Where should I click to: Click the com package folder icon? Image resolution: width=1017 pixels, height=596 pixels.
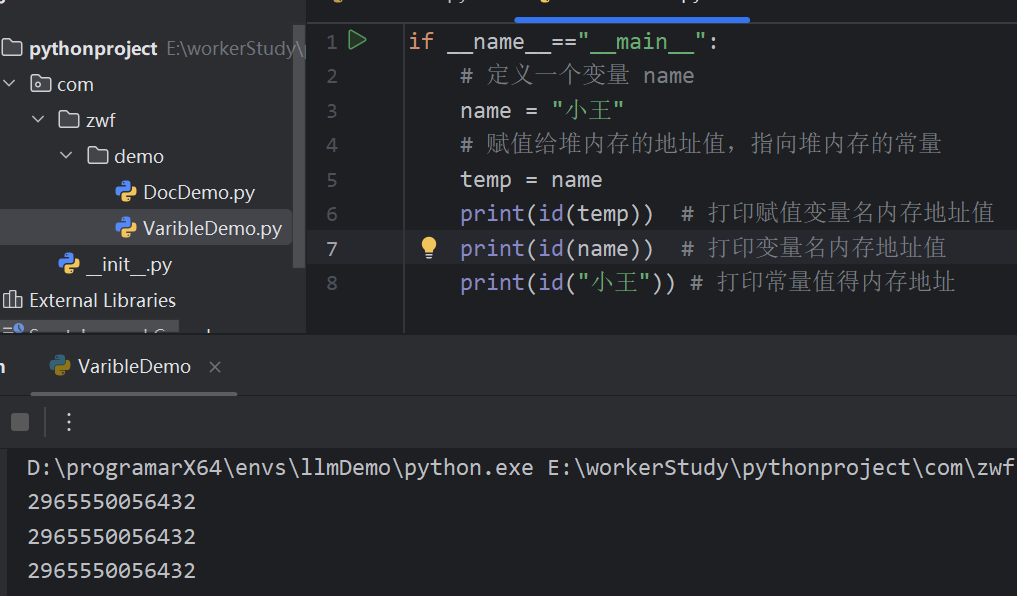(41, 84)
